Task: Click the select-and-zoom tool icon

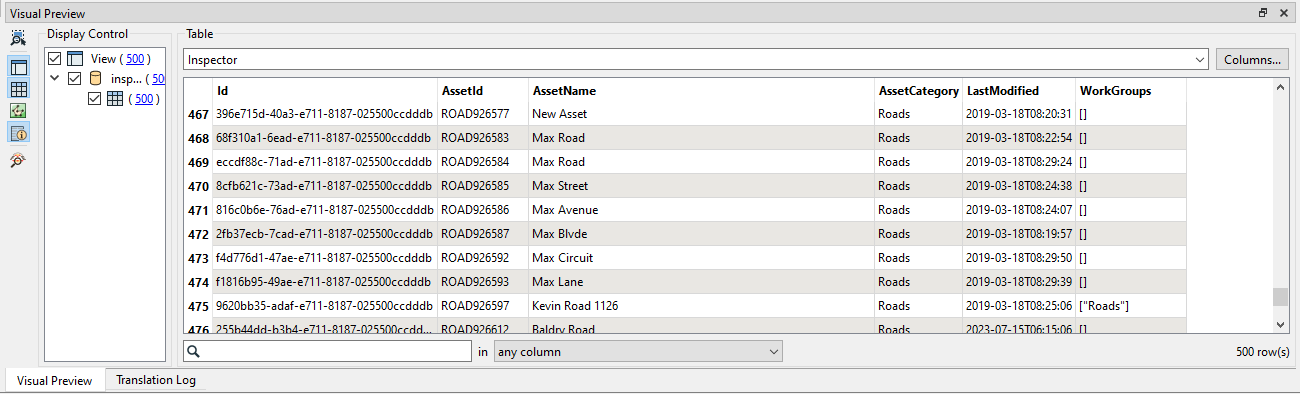Action: pos(19,38)
